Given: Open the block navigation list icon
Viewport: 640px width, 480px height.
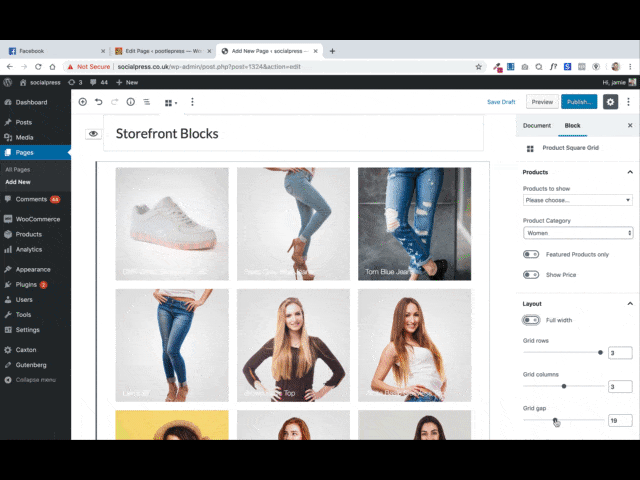Looking at the screenshot, I should [147, 102].
